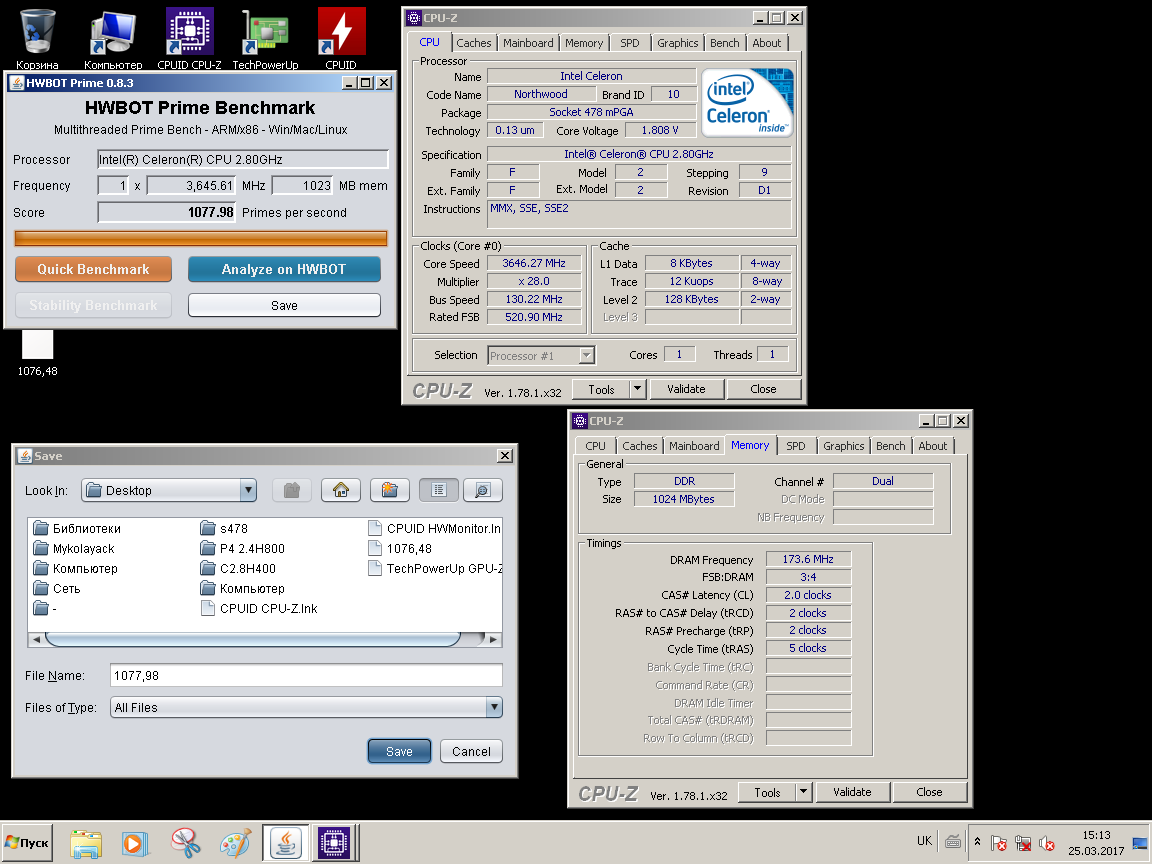Switch to Mainboard tab in upper CPU-Z
The width and height of the screenshot is (1152, 864).
tap(528, 43)
